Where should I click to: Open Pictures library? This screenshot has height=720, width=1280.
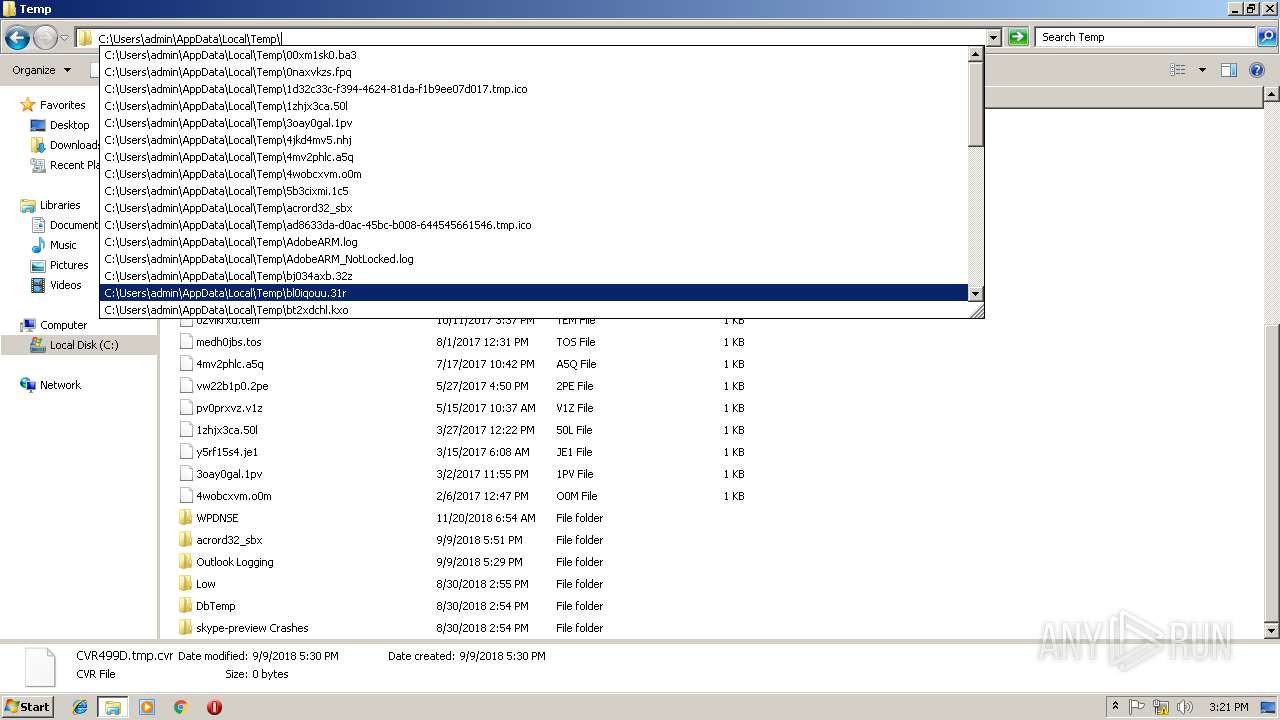(69, 265)
